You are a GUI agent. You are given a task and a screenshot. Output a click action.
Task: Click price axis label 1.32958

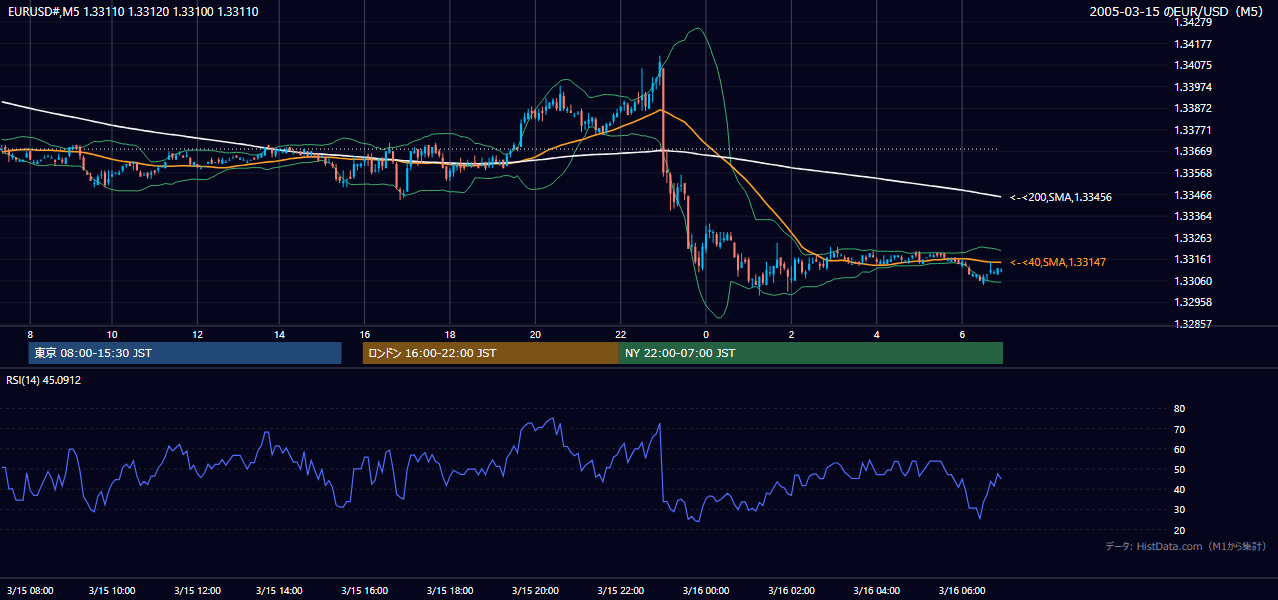click(1194, 302)
